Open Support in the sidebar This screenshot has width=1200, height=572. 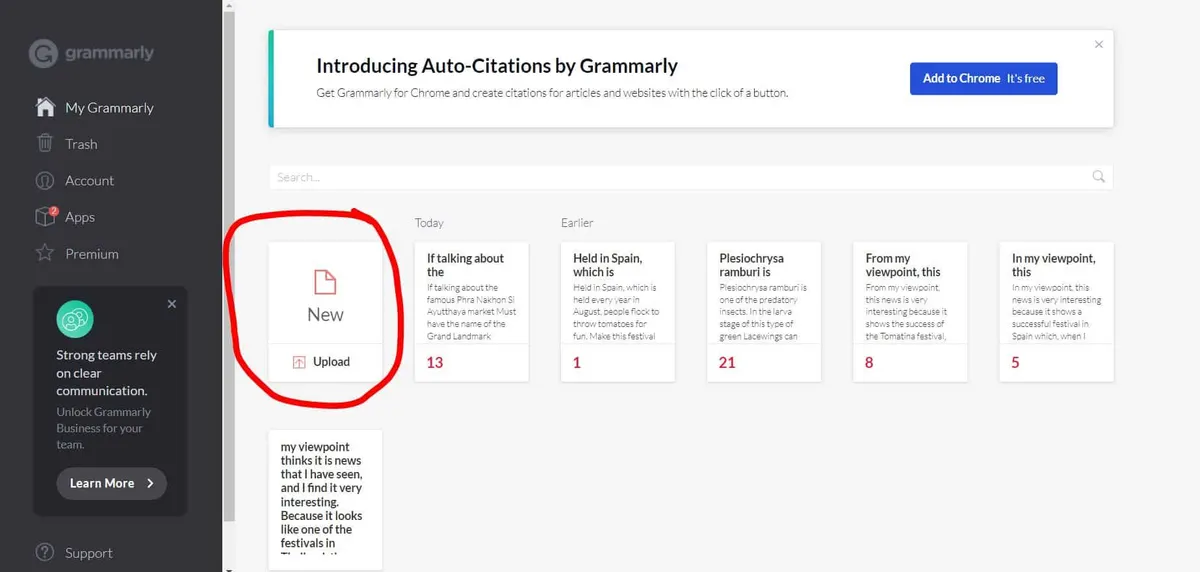click(89, 553)
